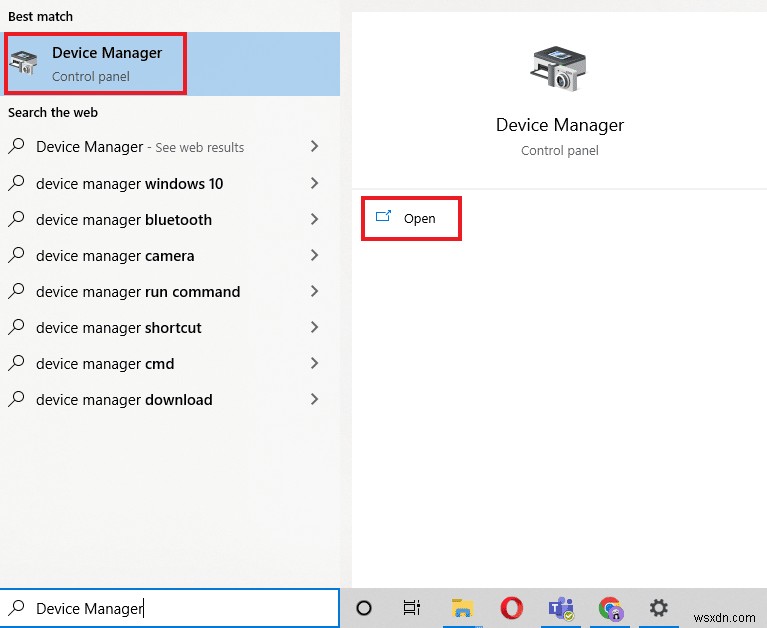Viewport: 767px width, 628px height.
Task: Open File Explorer from the taskbar
Action: 462,607
